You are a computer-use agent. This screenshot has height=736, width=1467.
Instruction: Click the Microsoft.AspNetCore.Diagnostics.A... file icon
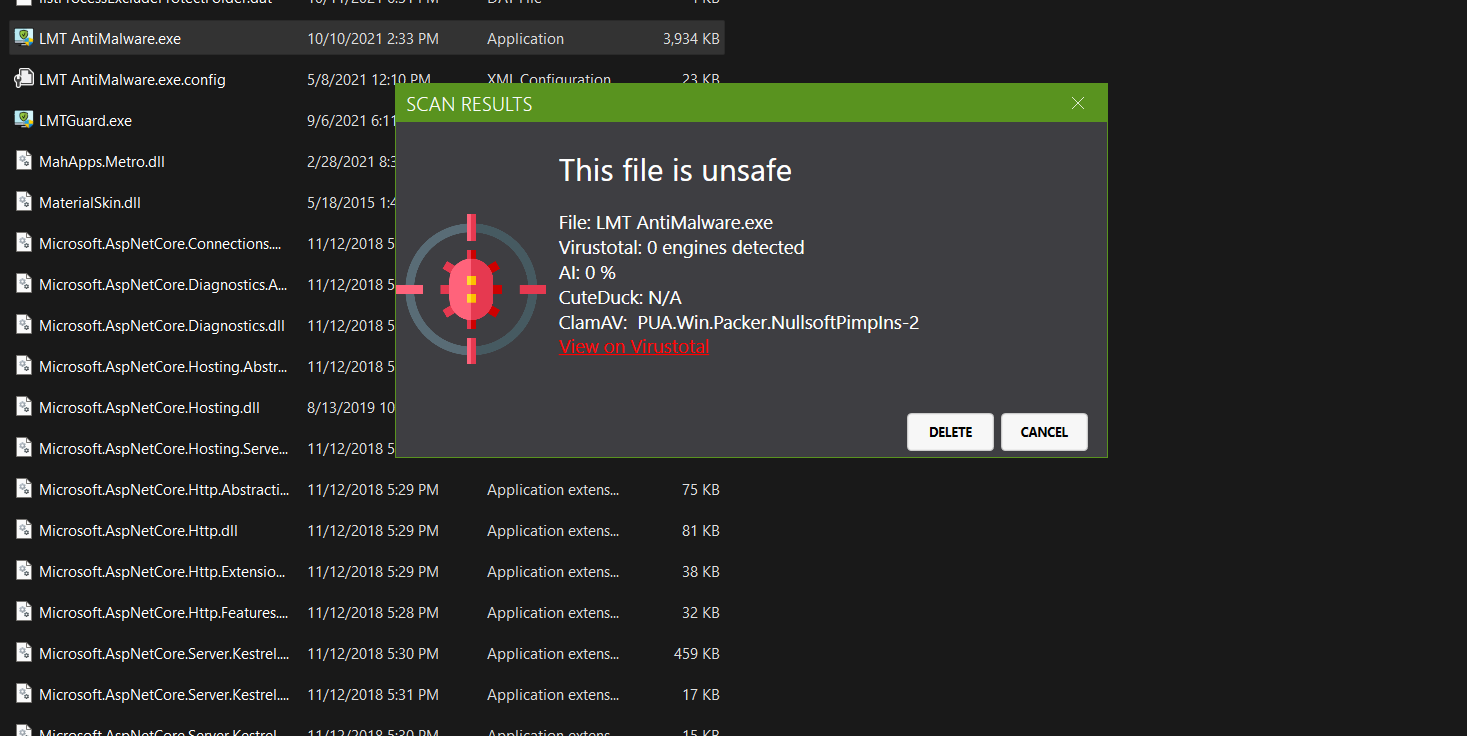[24, 284]
